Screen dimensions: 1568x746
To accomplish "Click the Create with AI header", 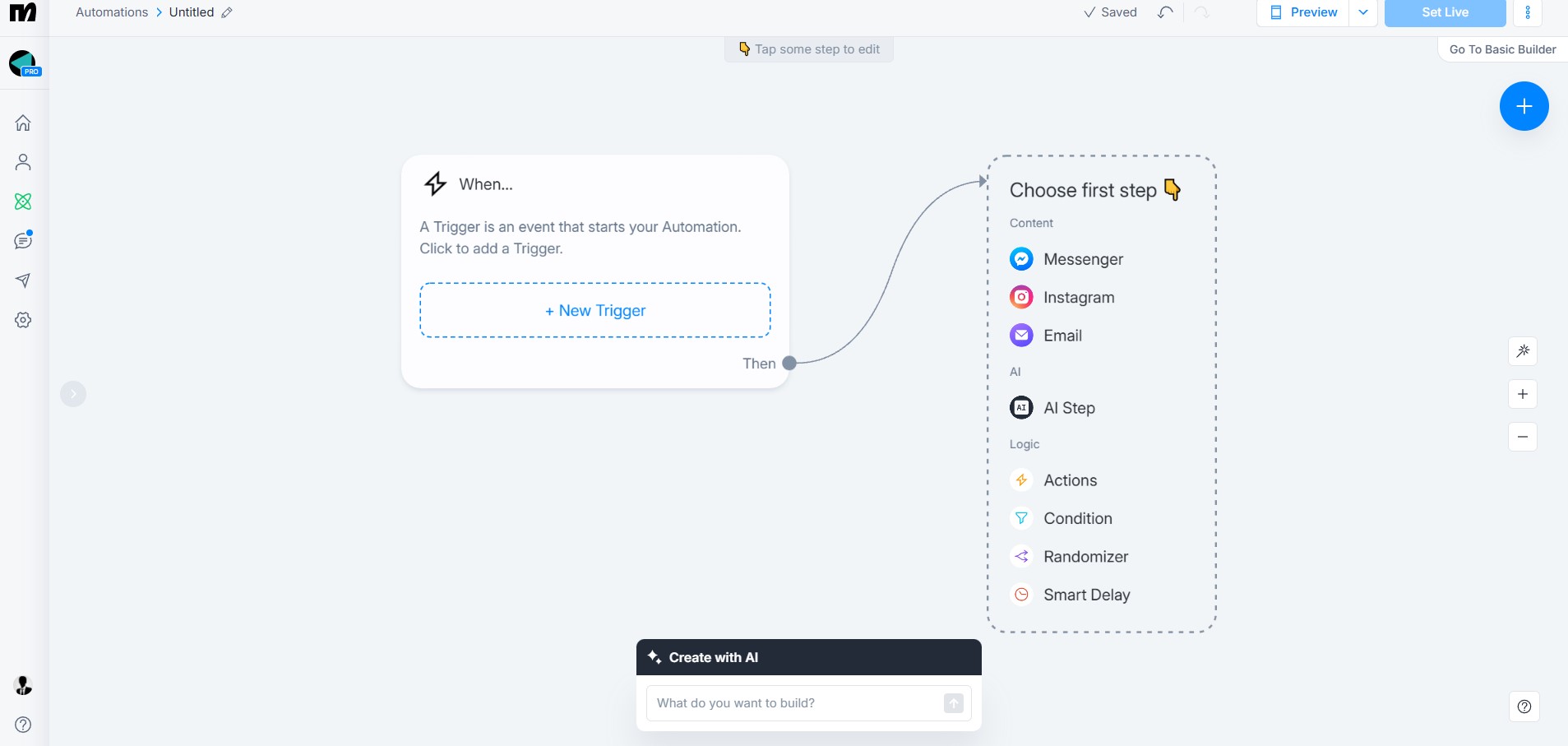I will [x=808, y=657].
